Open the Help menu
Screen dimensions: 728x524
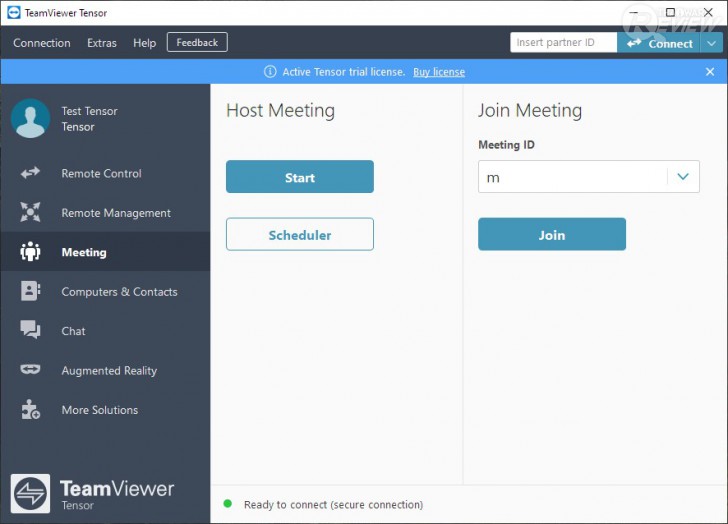(x=144, y=43)
